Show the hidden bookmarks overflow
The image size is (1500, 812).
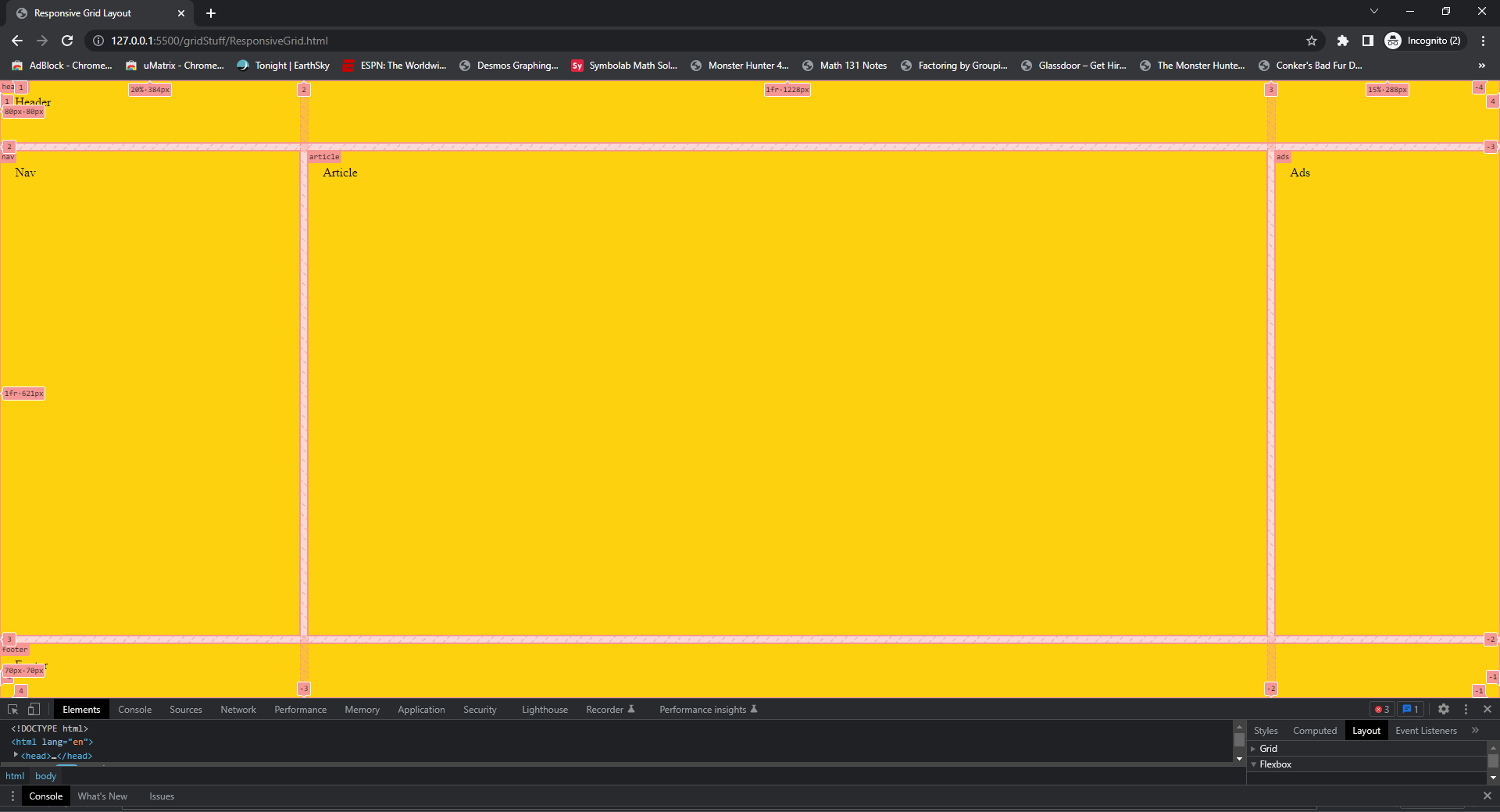pos(1482,66)
